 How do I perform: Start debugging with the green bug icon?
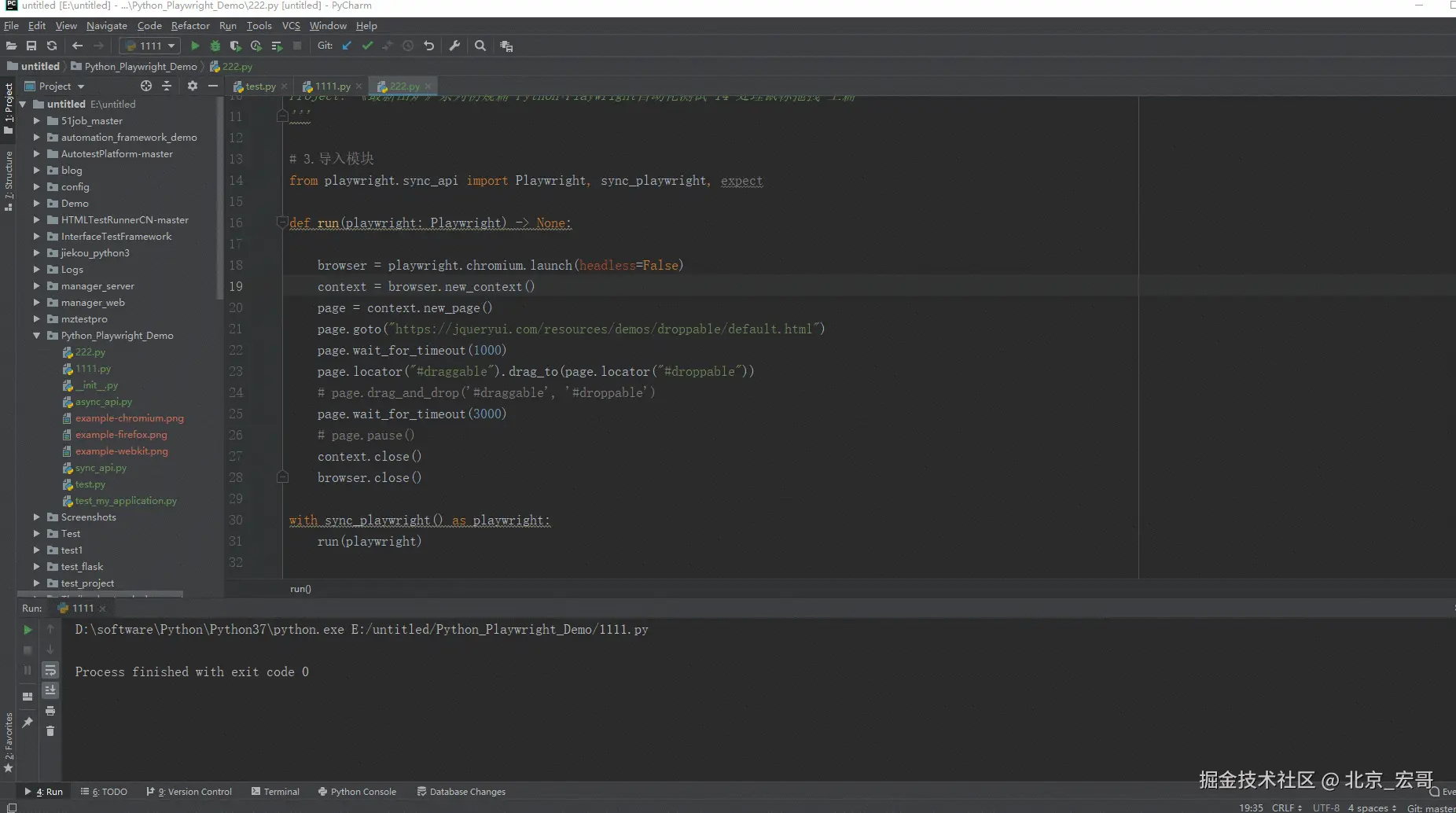point(215,46)
